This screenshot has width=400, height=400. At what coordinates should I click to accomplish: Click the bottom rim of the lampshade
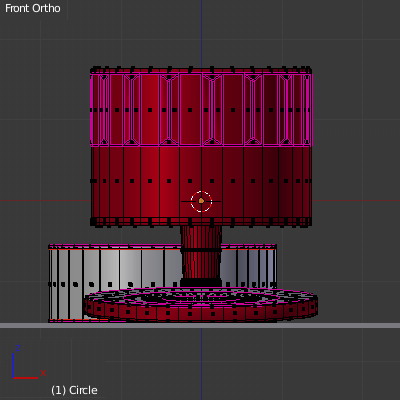click(x=201, y=222)
